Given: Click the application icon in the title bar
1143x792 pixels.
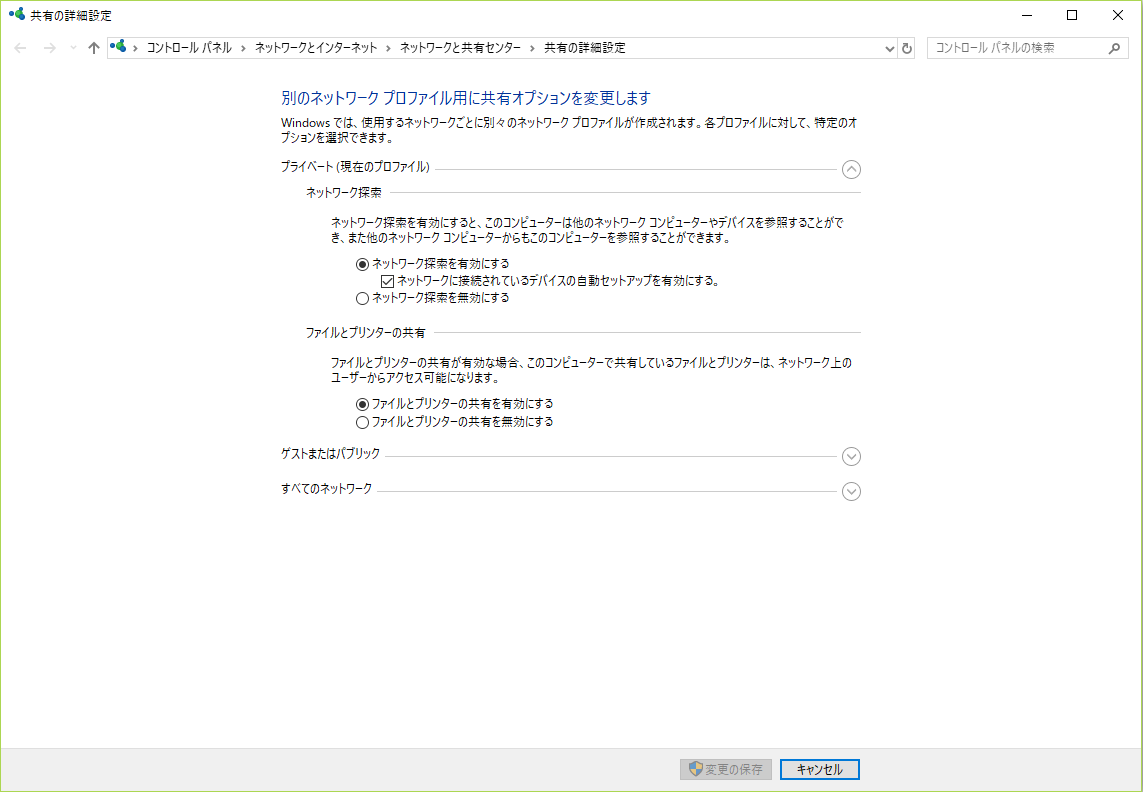Looking at the screenshot, I should pyautogui.click(x=15, y=15).
